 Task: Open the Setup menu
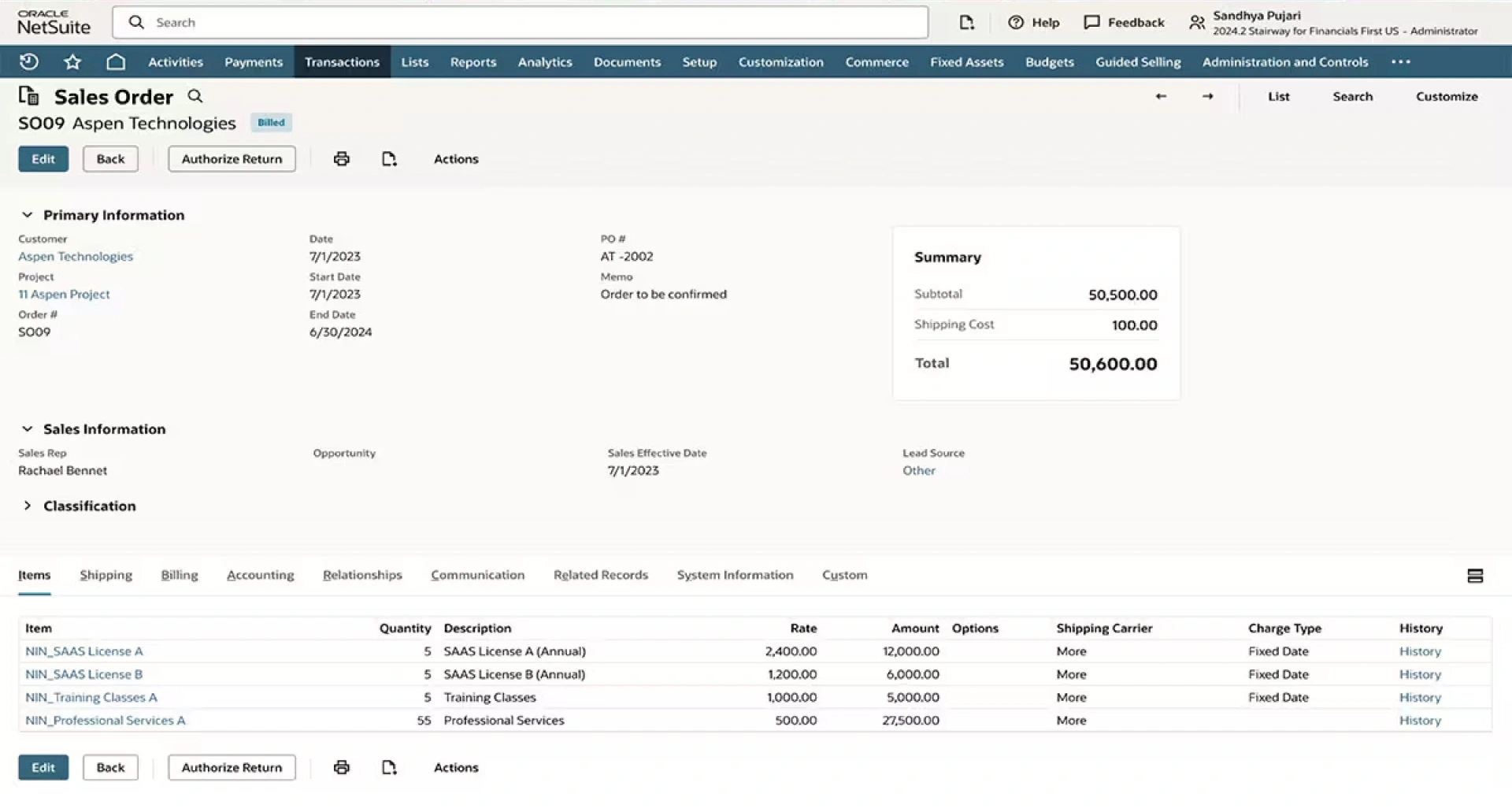pyautogui.click(x=699, y=61)
